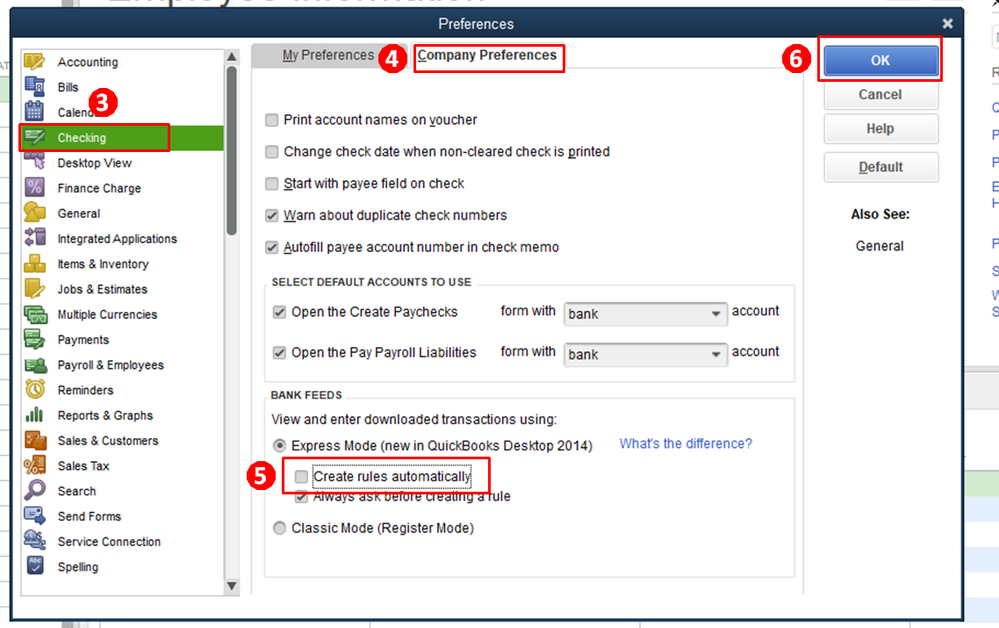Viewport: 999px width, 628px height.
Task: Click the Payments category icon
Action: coord(34,339)
